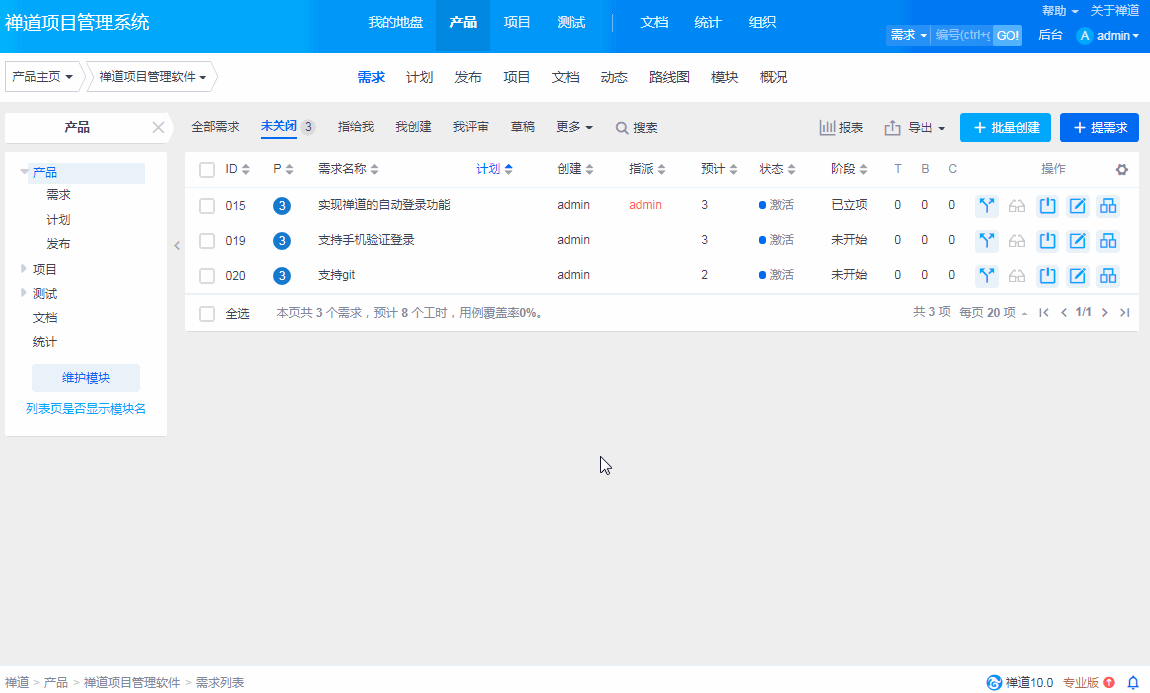Check the box for story 015
Screen dimensions: 1150x693
[x=207, y=206]
